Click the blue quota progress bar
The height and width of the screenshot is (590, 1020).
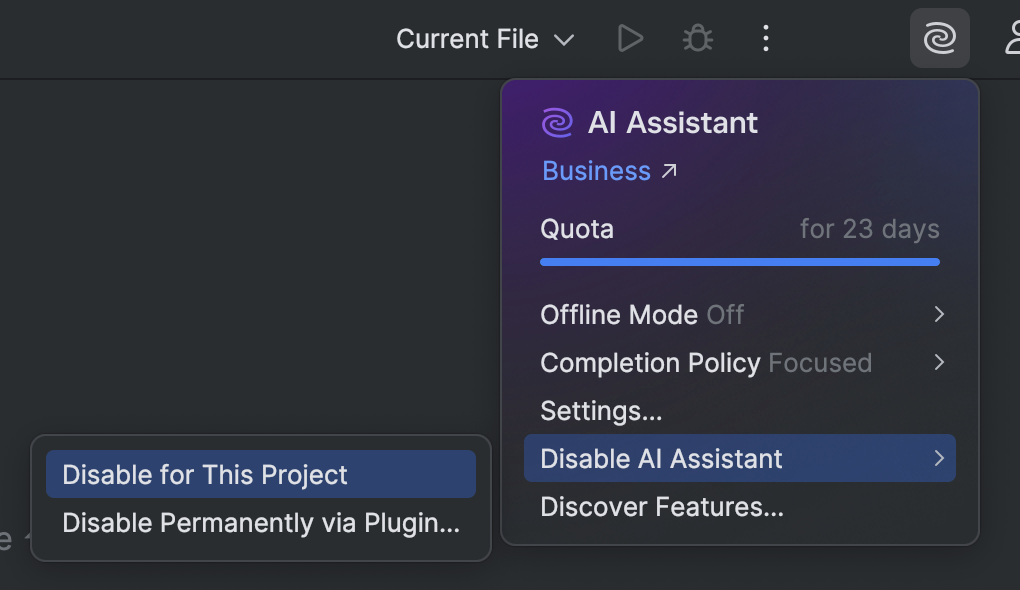(x=740, y=261)
